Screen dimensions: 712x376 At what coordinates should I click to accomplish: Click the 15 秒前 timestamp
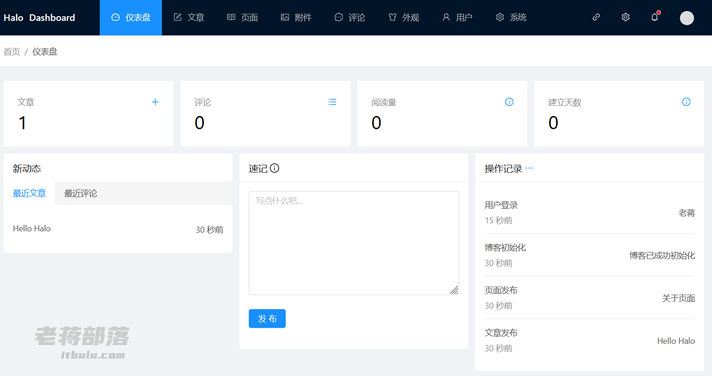tap(498, 220)
